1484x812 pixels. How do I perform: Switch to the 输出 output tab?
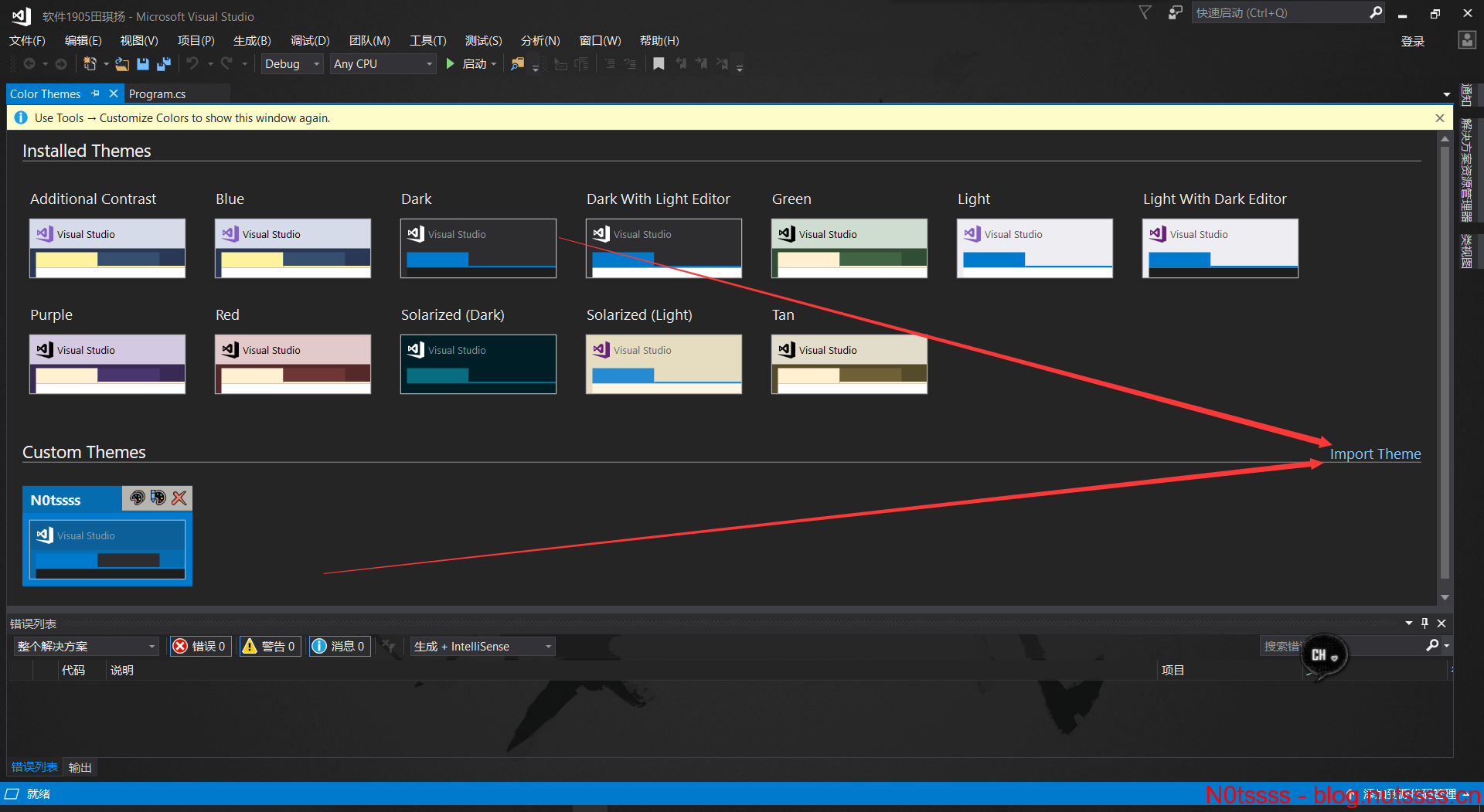click(x=80, y=767)
